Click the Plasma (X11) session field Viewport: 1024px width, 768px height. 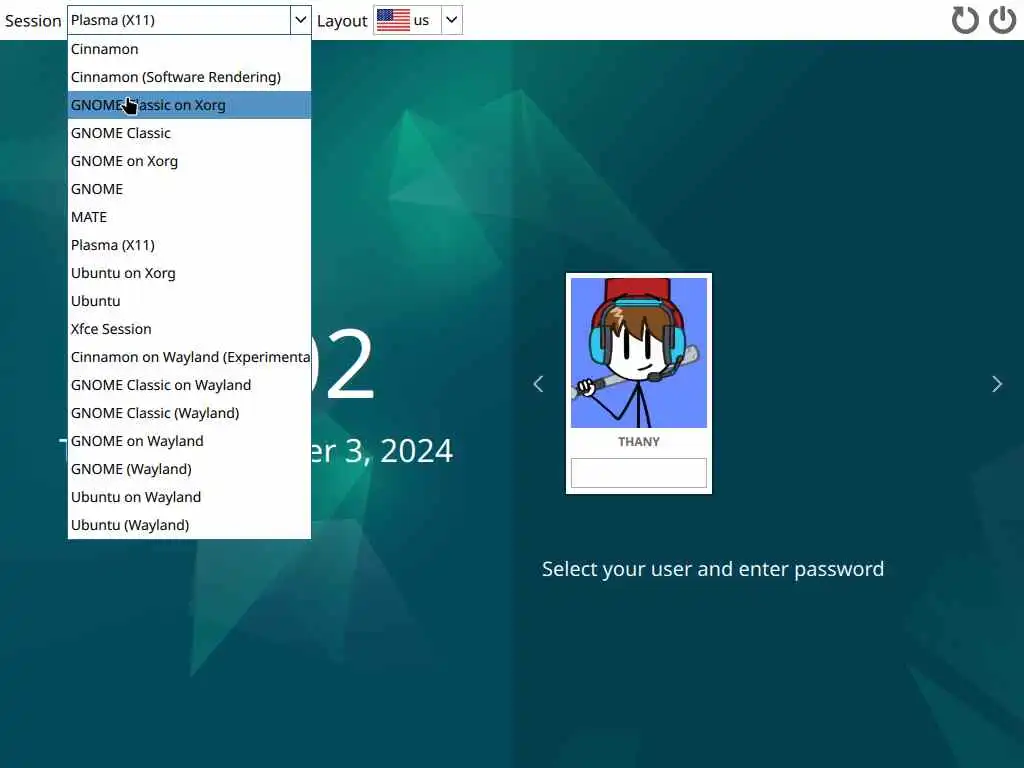[179, 20]
